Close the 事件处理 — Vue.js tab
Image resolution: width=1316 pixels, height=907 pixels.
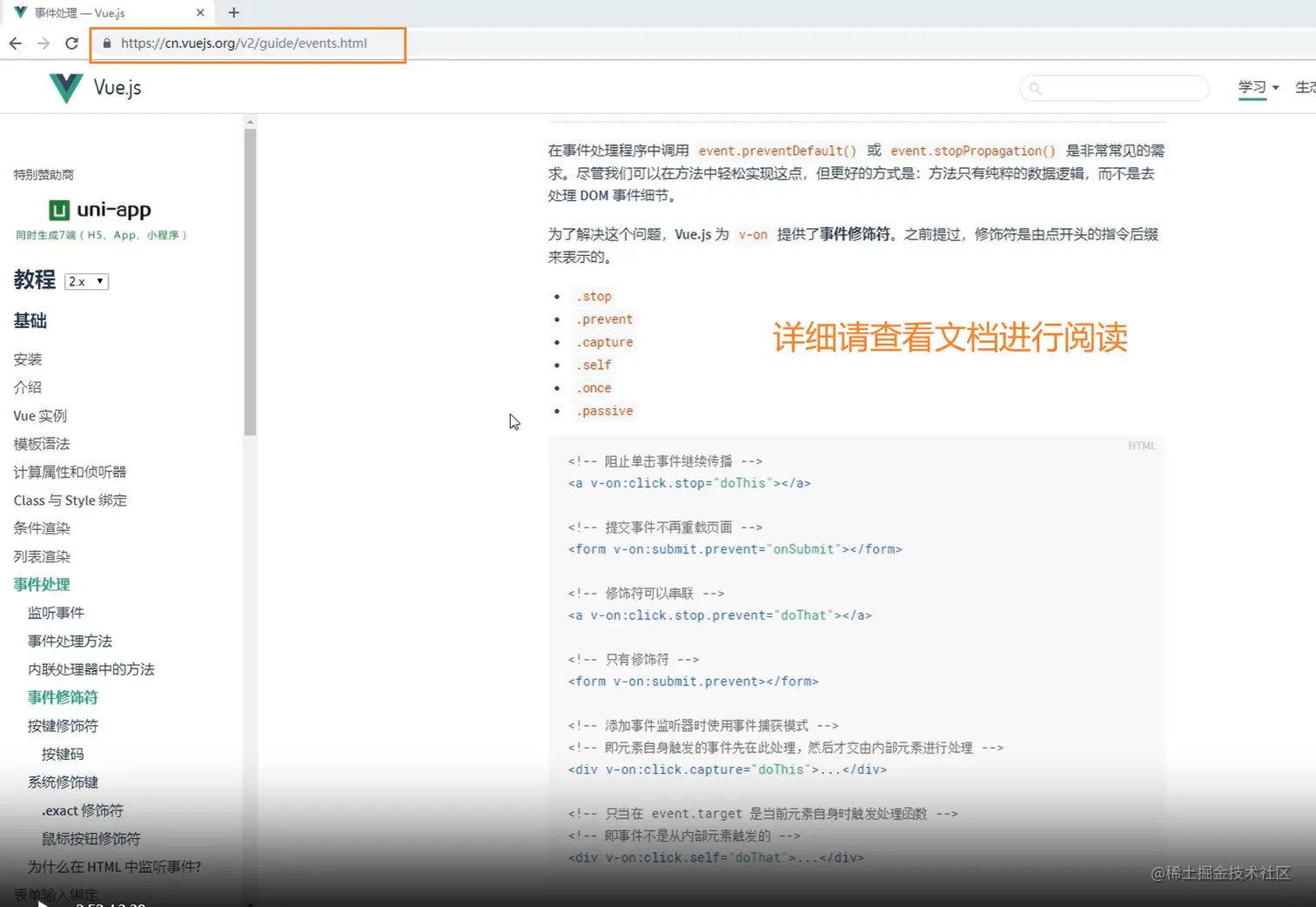[200, 13]
